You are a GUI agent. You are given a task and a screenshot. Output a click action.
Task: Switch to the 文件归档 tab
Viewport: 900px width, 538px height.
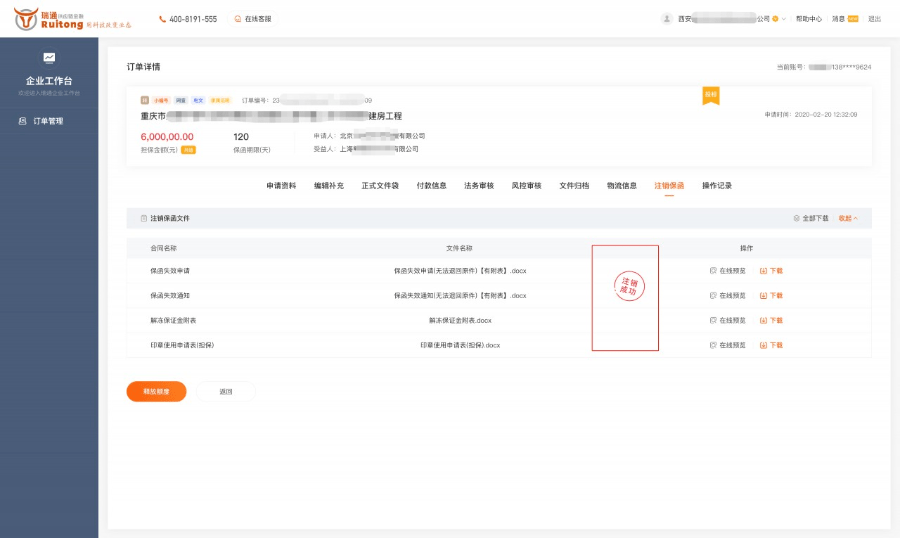pyautogui.click(x=574, y=185)
